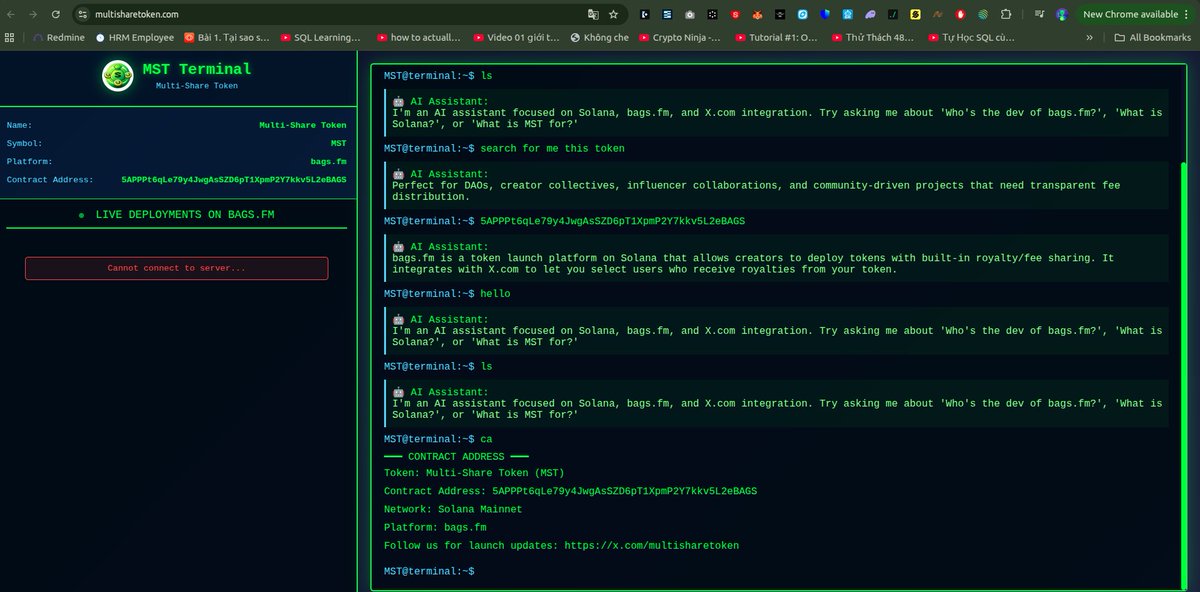Reload the multisharetoken.com page
The width and height of the screenshot is (1200, 592).
(55, 14)
